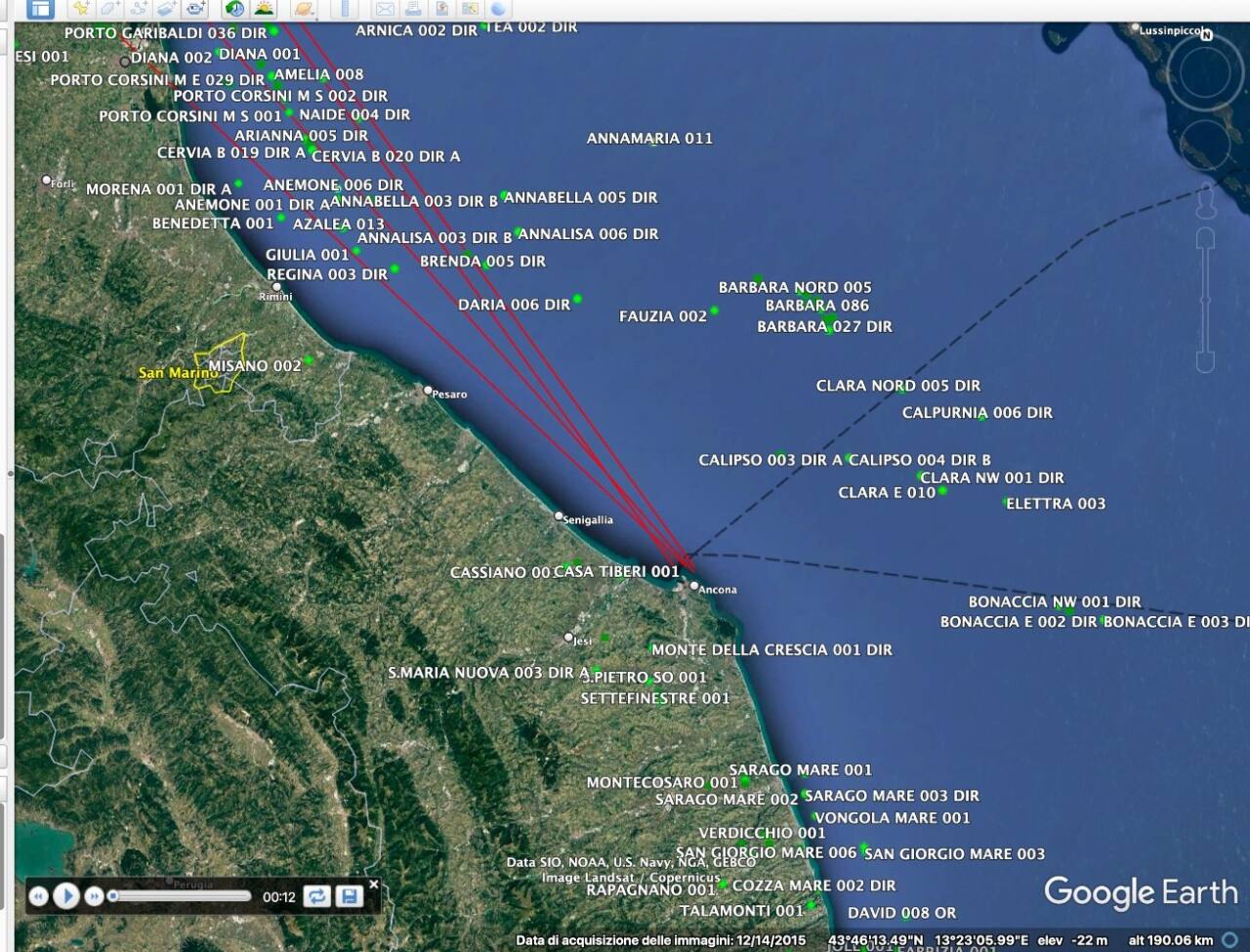Image resolution: width=1250 pixels, height=952 pixels.
Task: Click the Street View pegman icon
Action: coord(1205,199)
